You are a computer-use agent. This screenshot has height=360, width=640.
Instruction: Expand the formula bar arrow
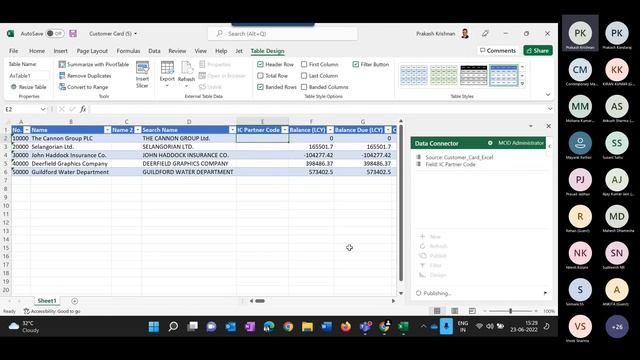click(x=550, y=109)
